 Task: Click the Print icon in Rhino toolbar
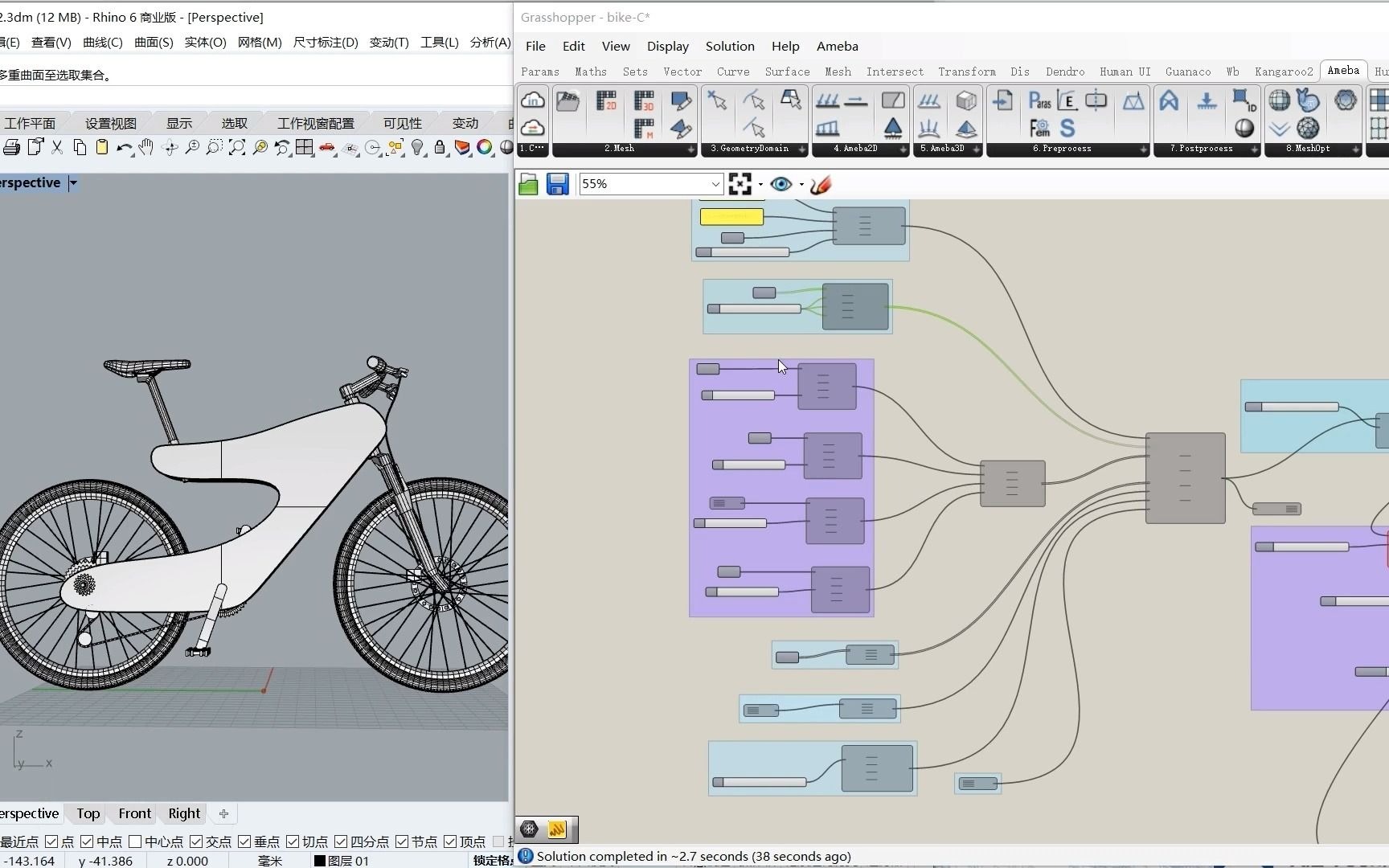11,147
